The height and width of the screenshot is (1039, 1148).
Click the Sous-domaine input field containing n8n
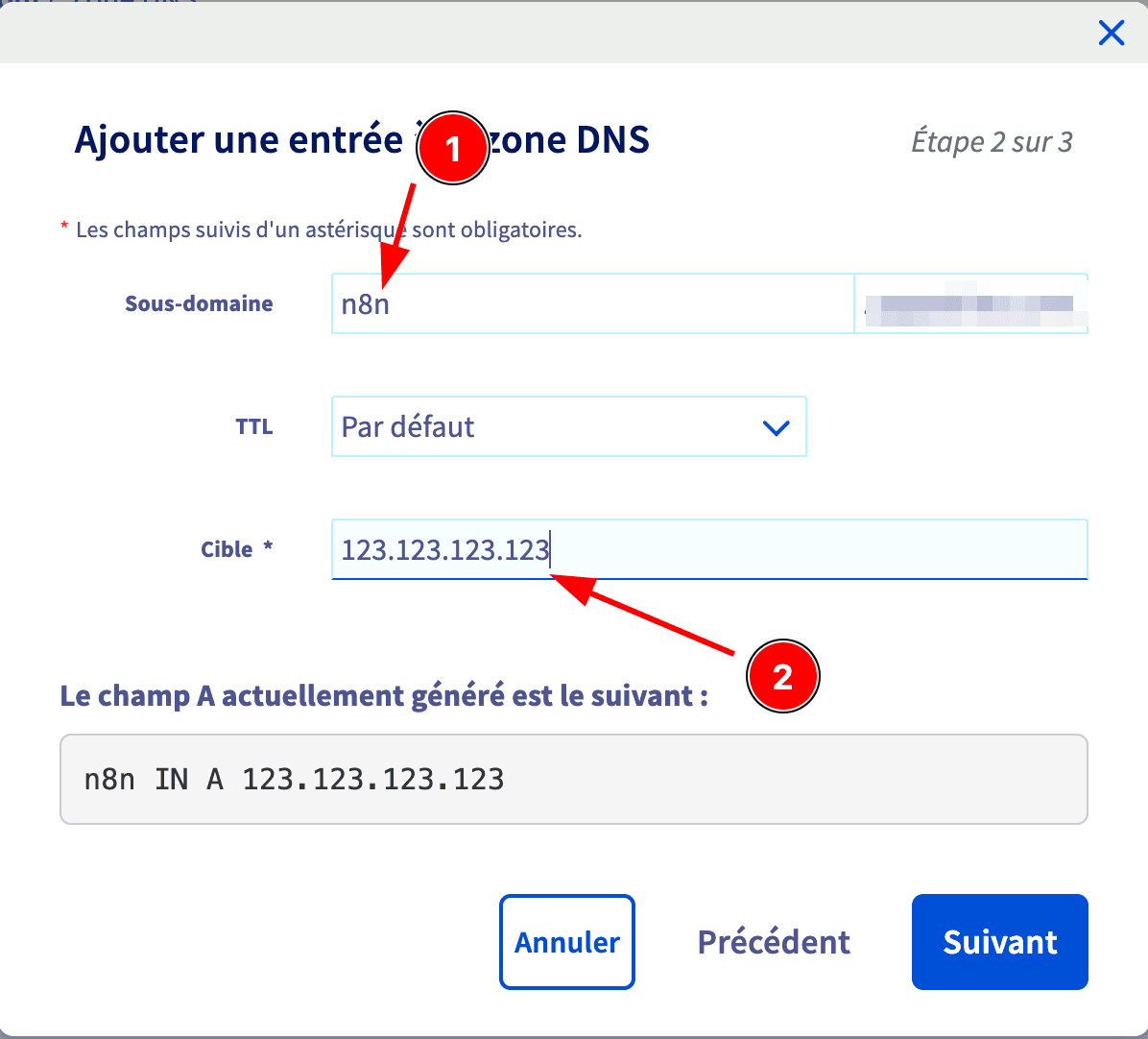click(592, 303)
